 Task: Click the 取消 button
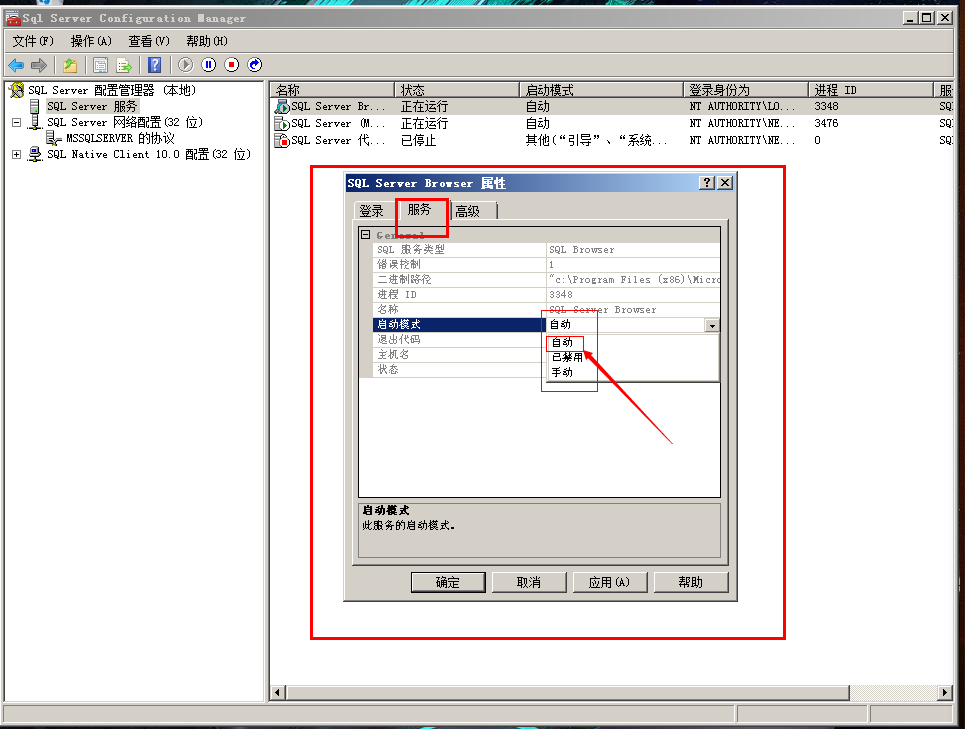click(x=529, y=583)
